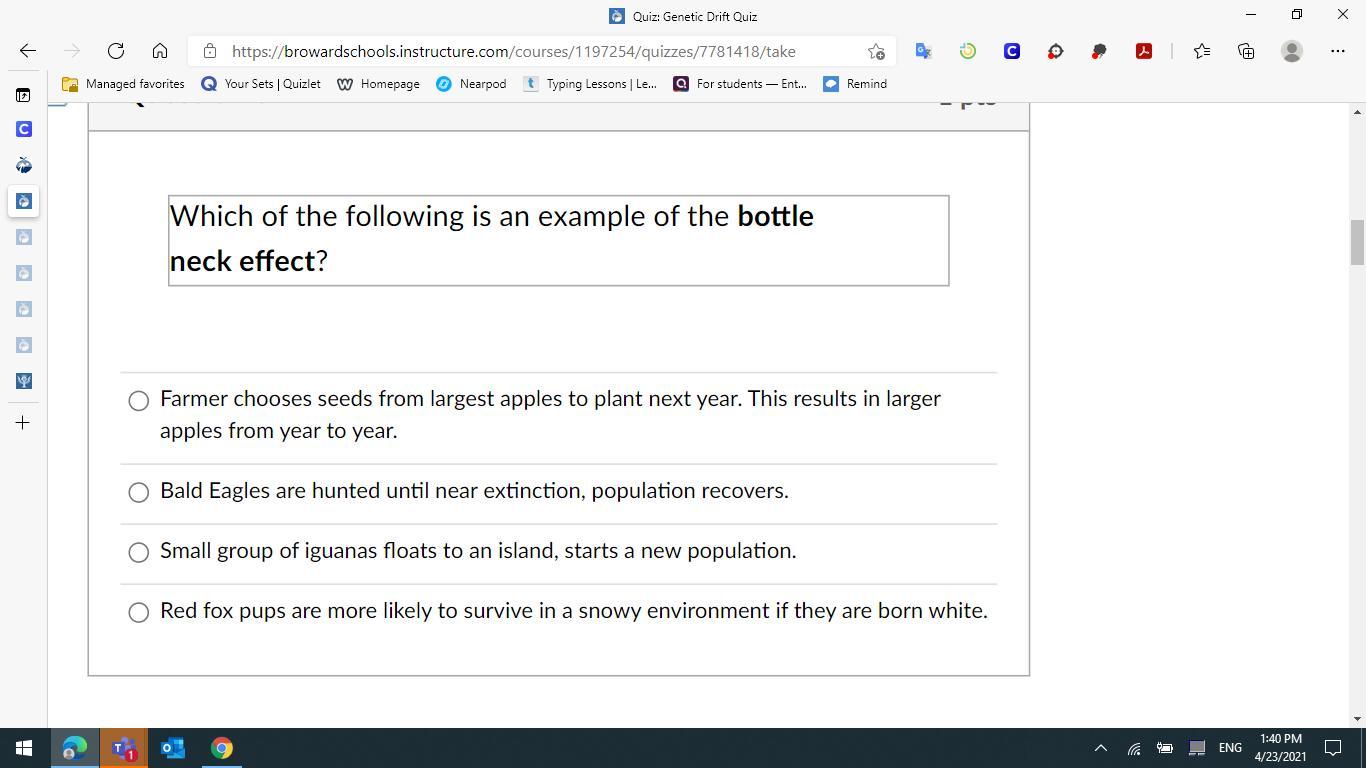Select the highlighted active quiz tab
1366x768 pixels.
click(x=23, y=201)
